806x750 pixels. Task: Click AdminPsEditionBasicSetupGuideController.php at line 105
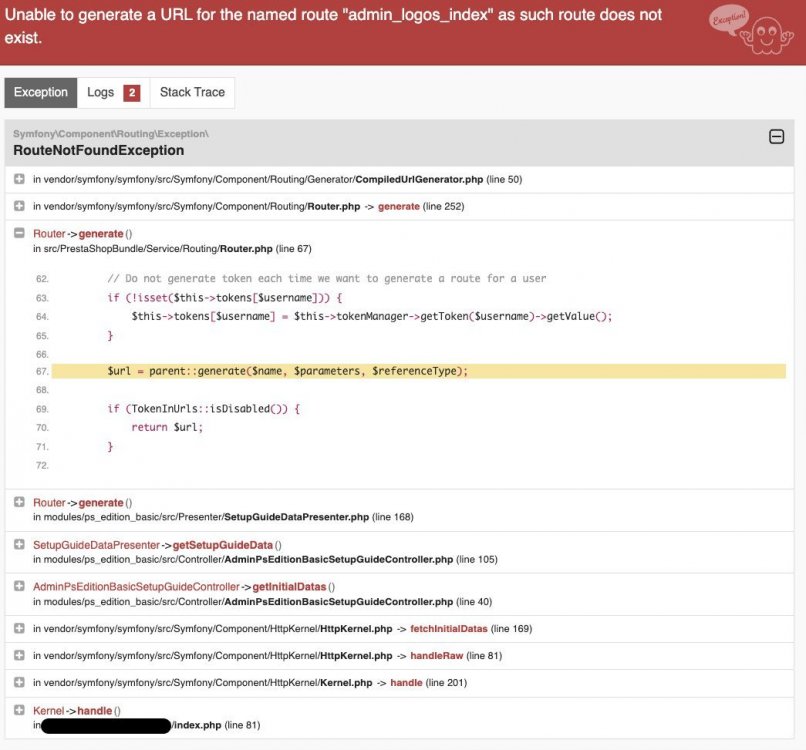339,559
